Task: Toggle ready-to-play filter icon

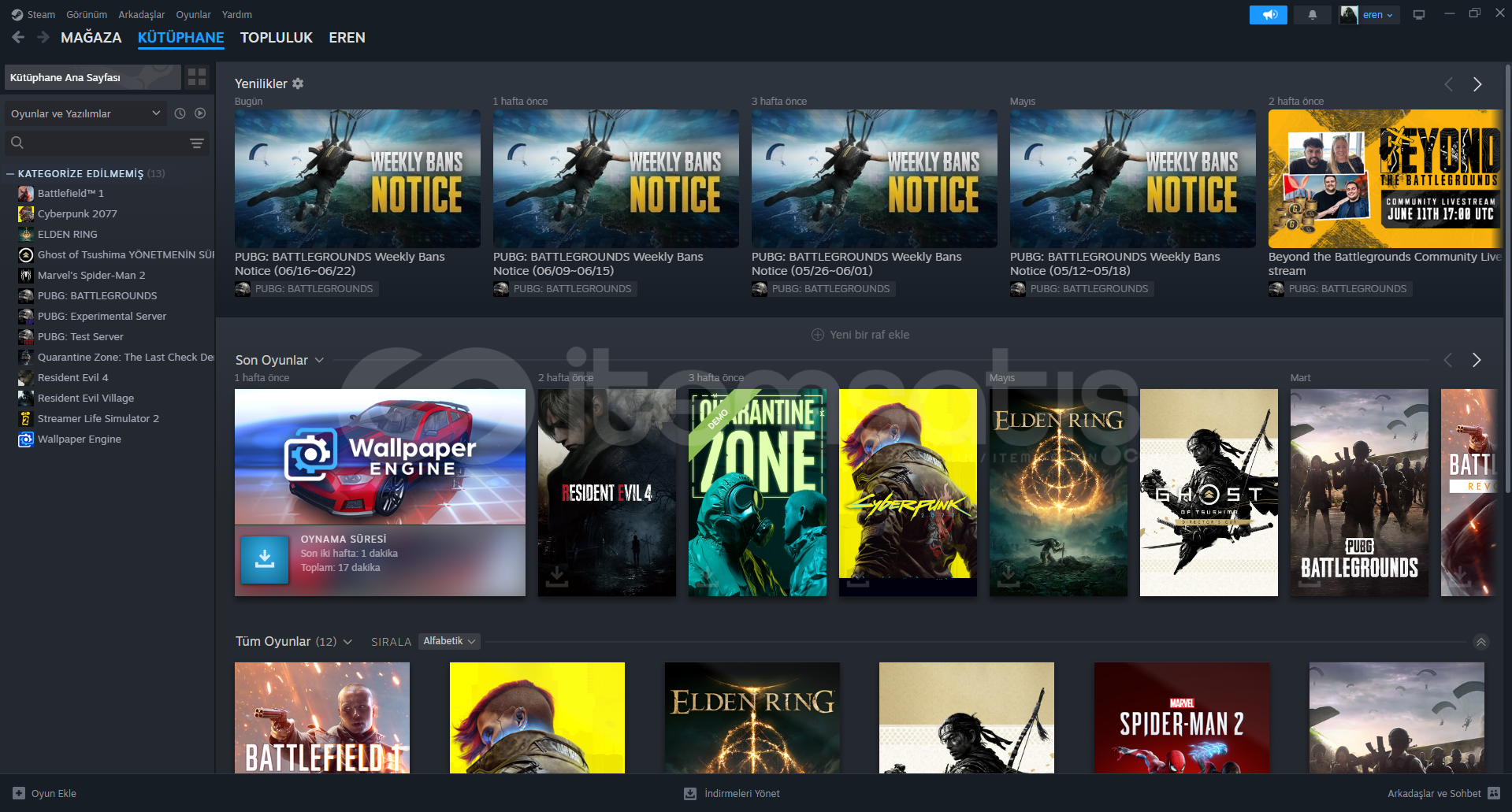Action: pyautogui.click(x=200, y=113)
